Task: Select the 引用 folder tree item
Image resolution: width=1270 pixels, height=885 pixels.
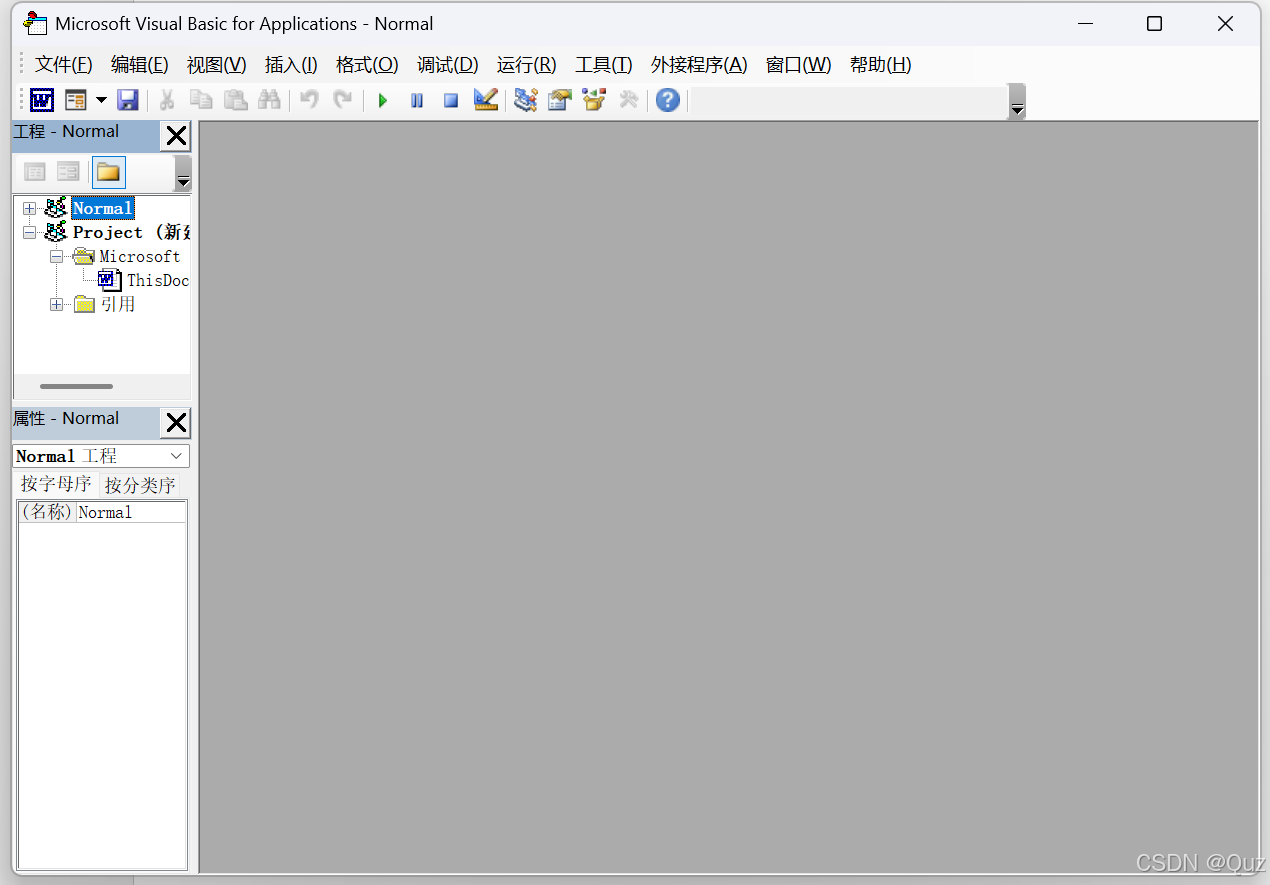Action: pyautogui.click(x=117, y=304)
